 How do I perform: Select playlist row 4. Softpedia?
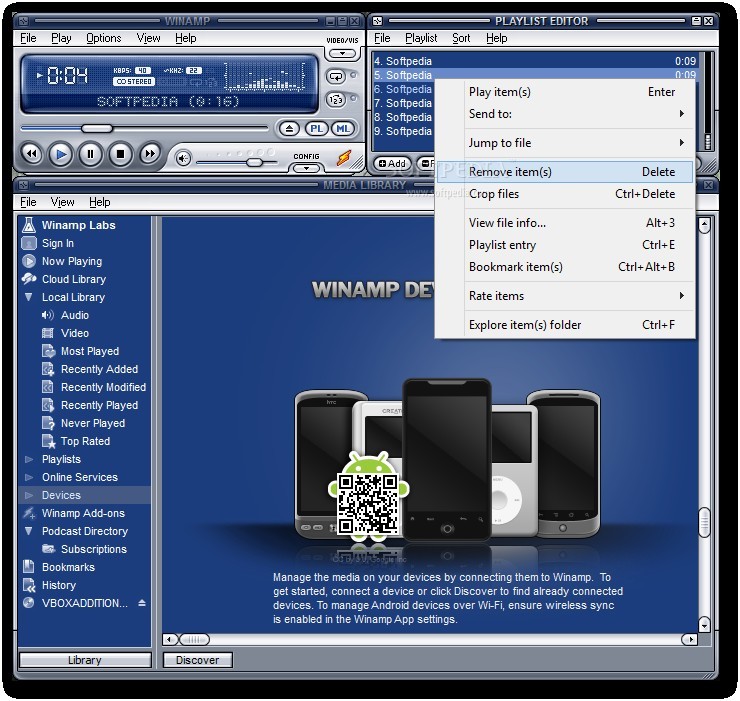click(x=535, y=61)
